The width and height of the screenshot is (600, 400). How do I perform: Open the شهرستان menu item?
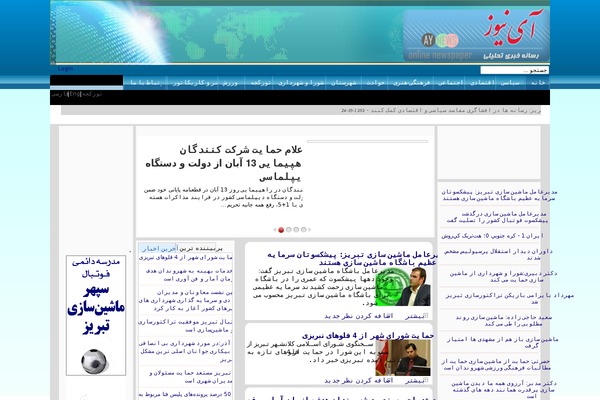coord(344,82)
